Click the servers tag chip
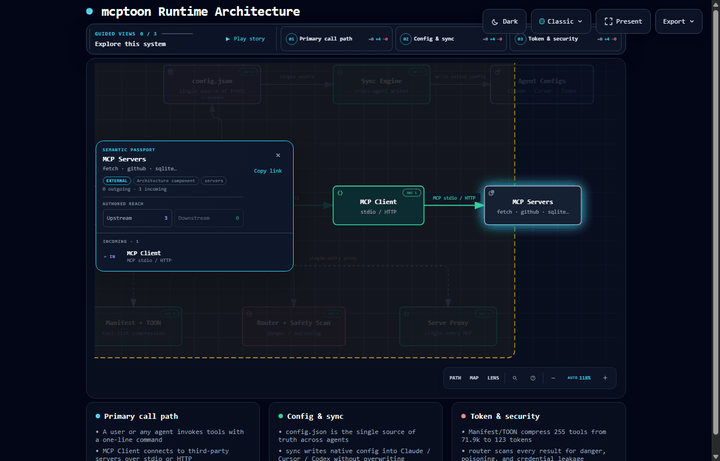 tap(214, 181)
